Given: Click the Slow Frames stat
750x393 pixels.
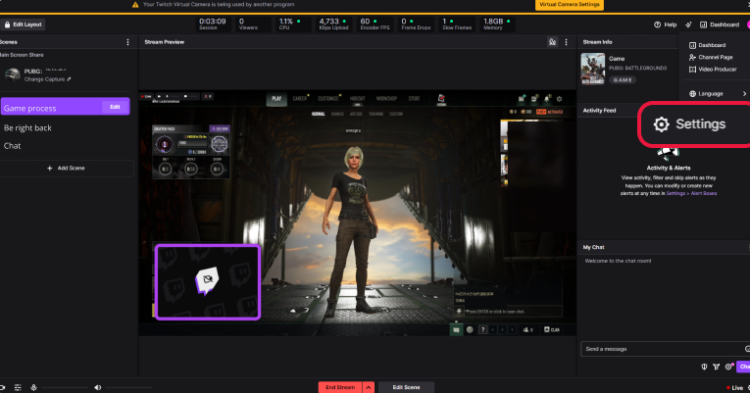Looking at the screenshot, I should (x=457, y=24).
